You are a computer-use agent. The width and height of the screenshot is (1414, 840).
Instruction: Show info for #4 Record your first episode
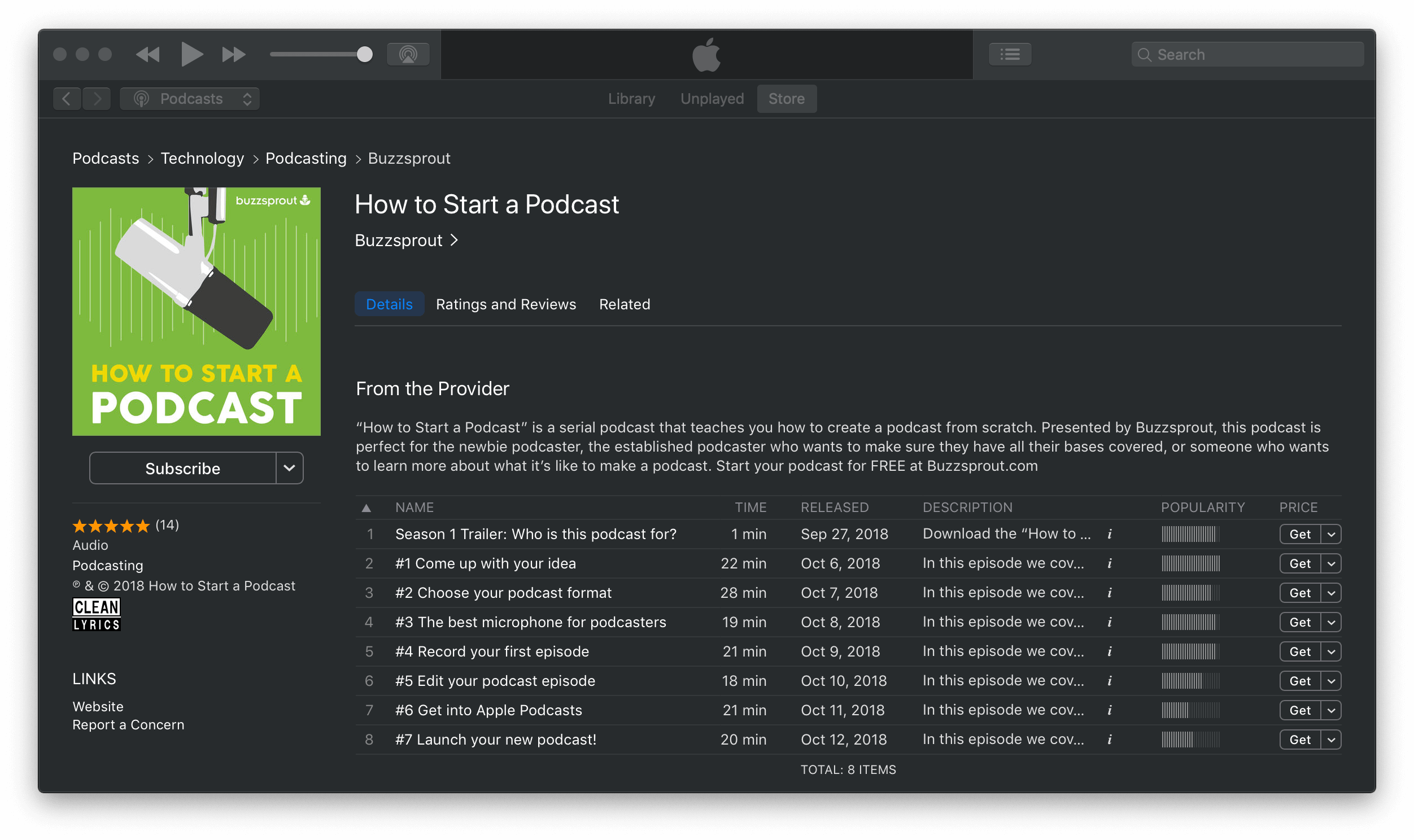click(x=1110, y=652)
